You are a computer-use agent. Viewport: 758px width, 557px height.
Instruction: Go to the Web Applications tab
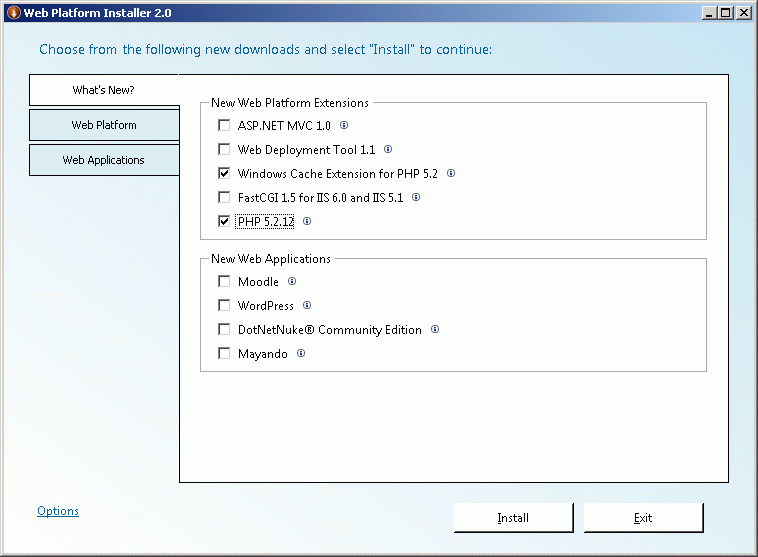coord(104,160)
